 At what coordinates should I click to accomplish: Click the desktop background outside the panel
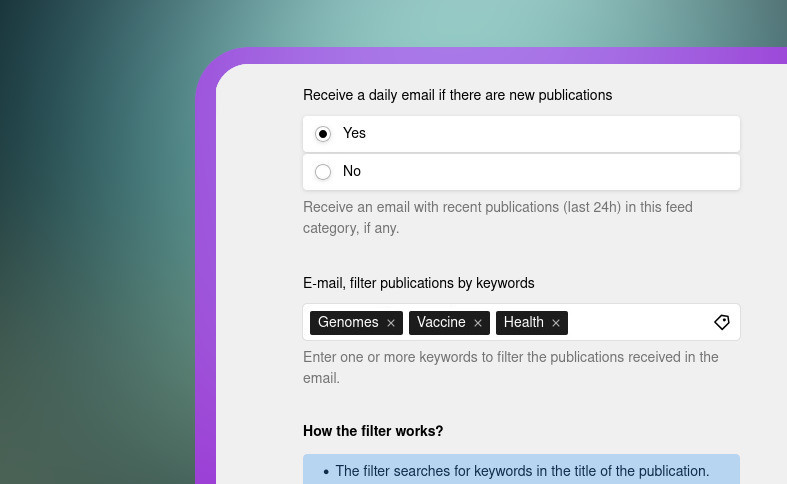[90, 250]
